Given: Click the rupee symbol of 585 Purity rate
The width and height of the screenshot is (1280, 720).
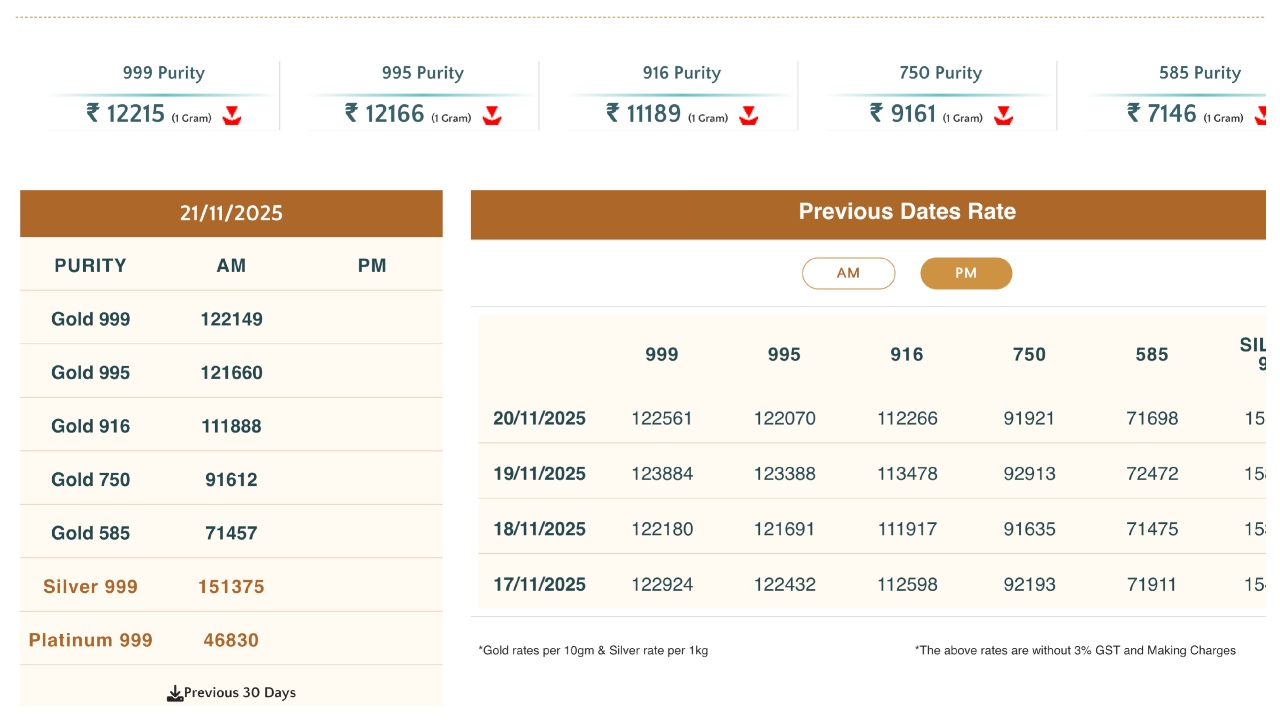Looking at the screenshot, I should [1134, 113].
